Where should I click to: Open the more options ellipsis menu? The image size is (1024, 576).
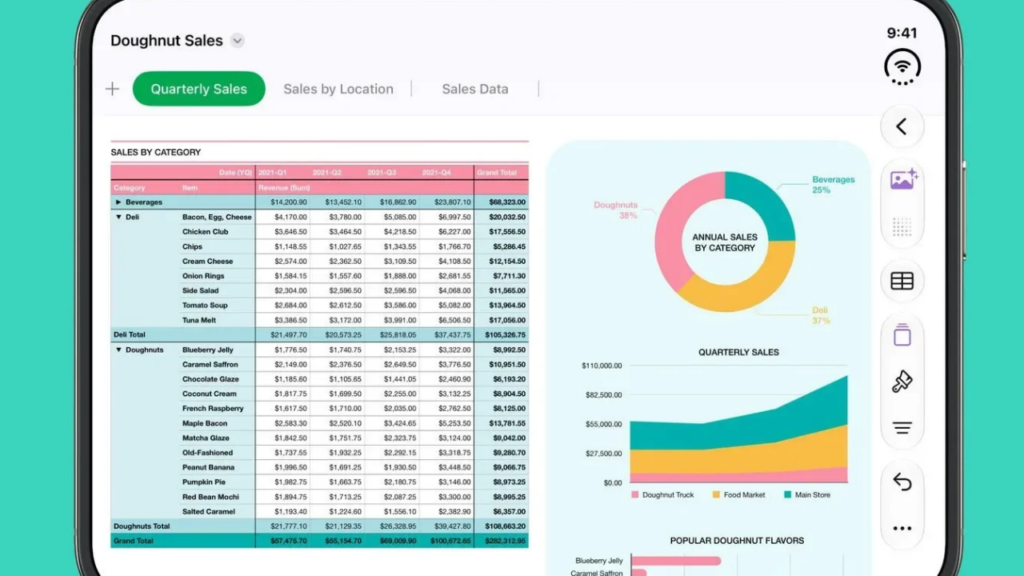(902, 528)
